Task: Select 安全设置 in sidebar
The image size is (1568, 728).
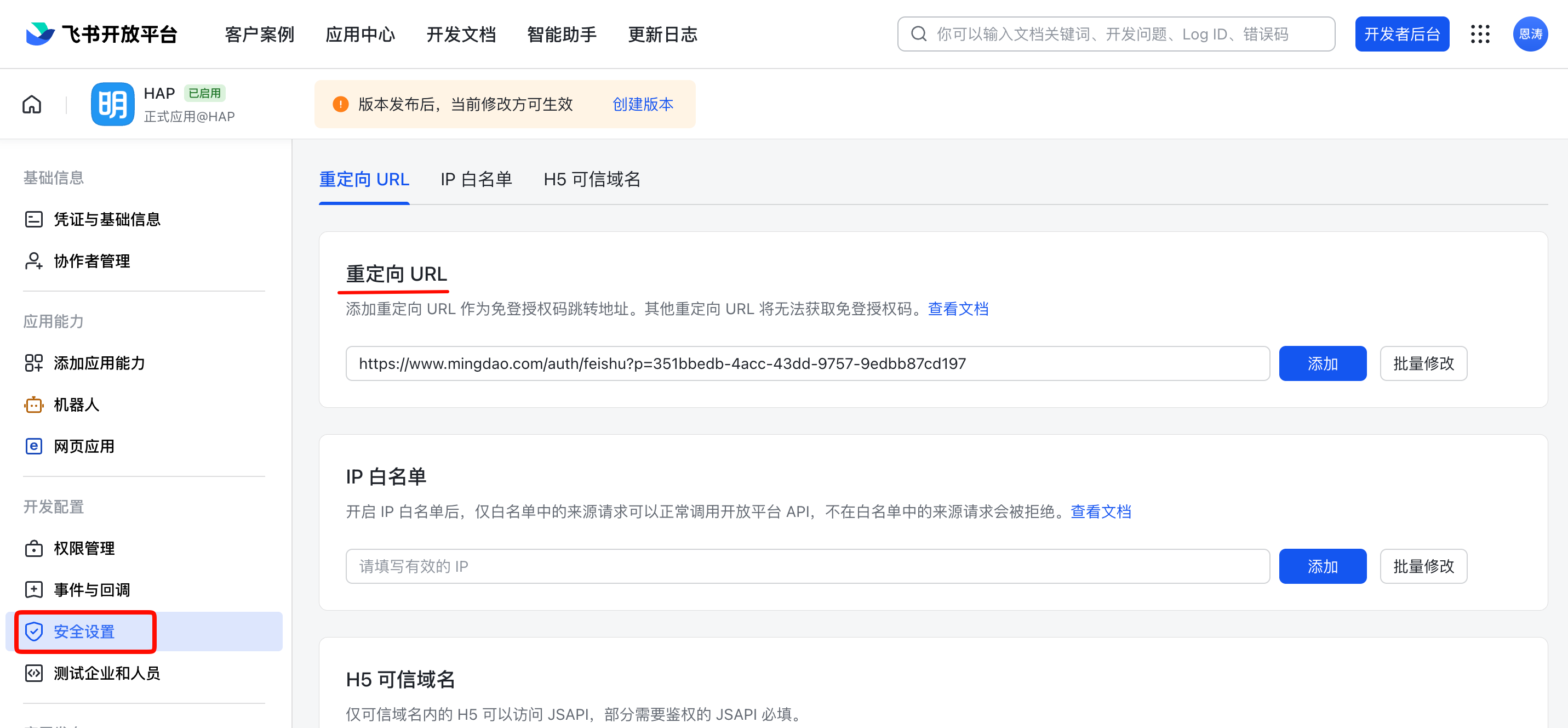Action: point(144,631)
